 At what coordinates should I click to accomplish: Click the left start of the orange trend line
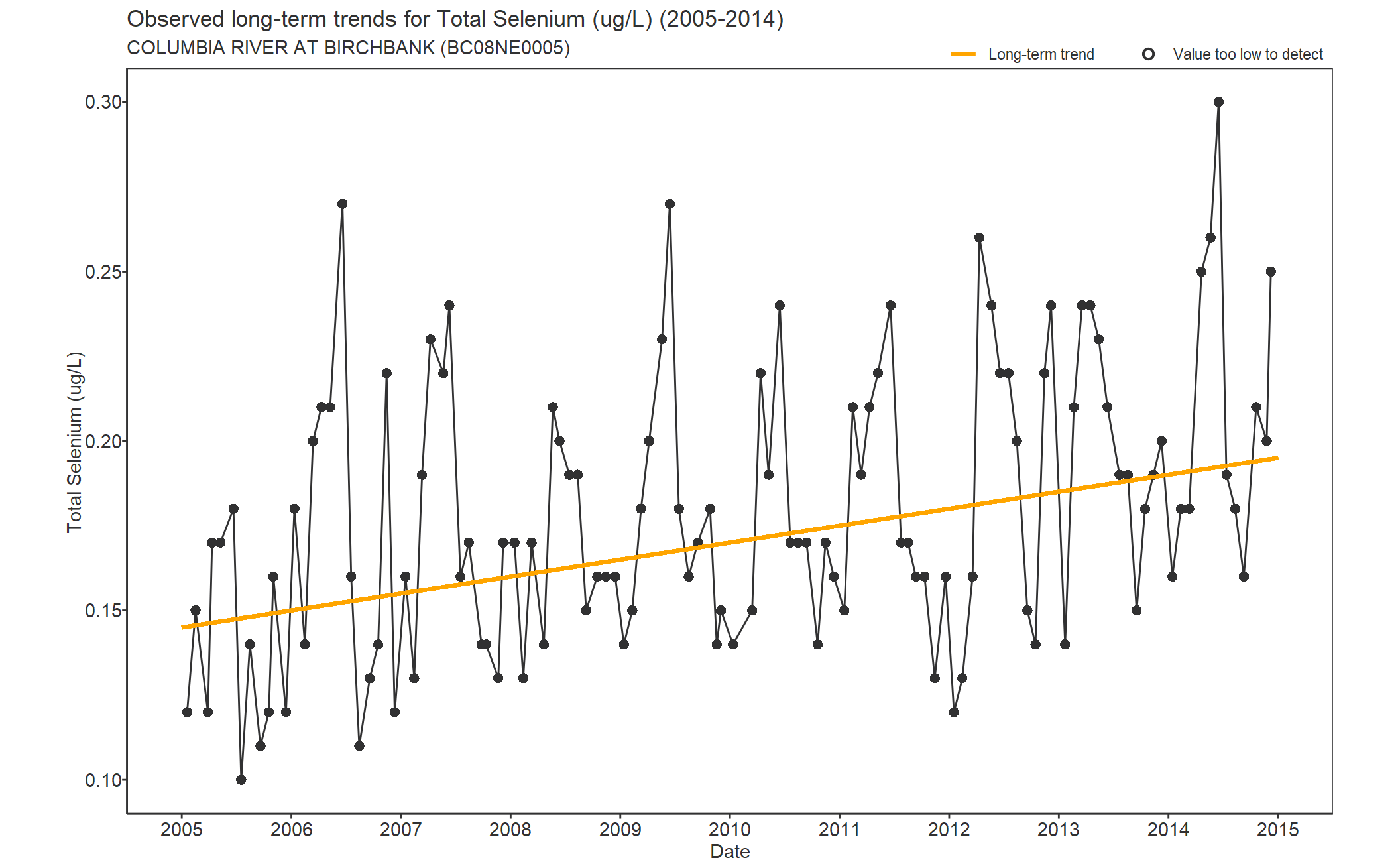[x=183, y=627]
